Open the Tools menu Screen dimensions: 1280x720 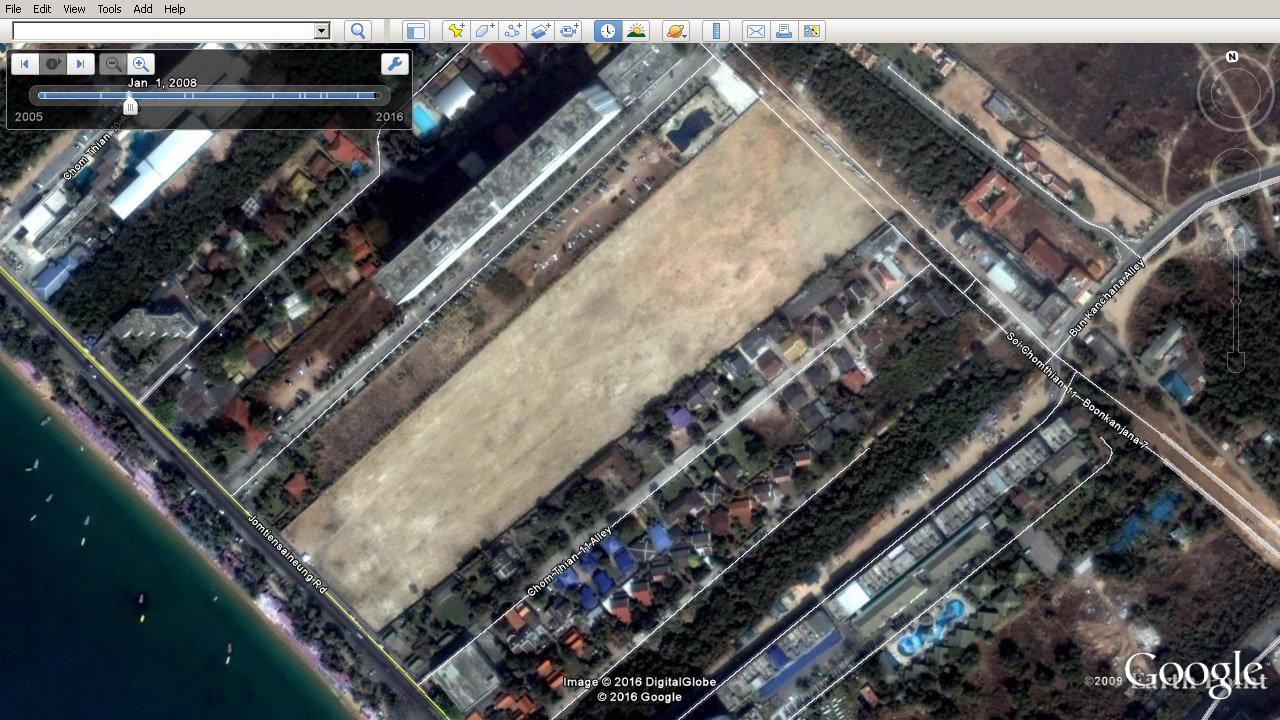click(x=109, y=9)
